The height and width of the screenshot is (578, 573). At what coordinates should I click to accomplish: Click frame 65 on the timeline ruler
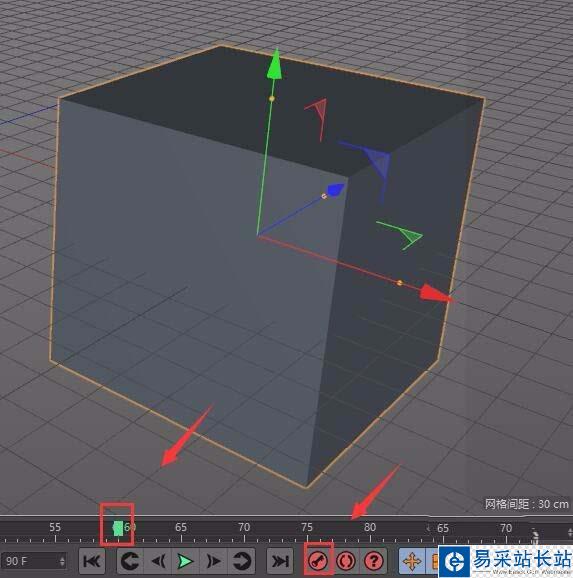point(181,527)
